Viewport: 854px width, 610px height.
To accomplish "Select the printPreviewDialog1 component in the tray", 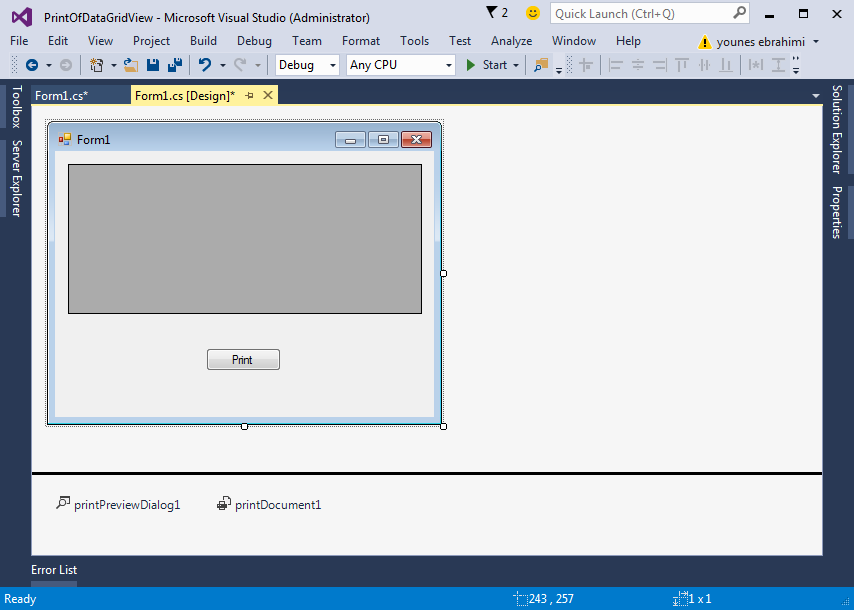I will click(x=118, y=505).
